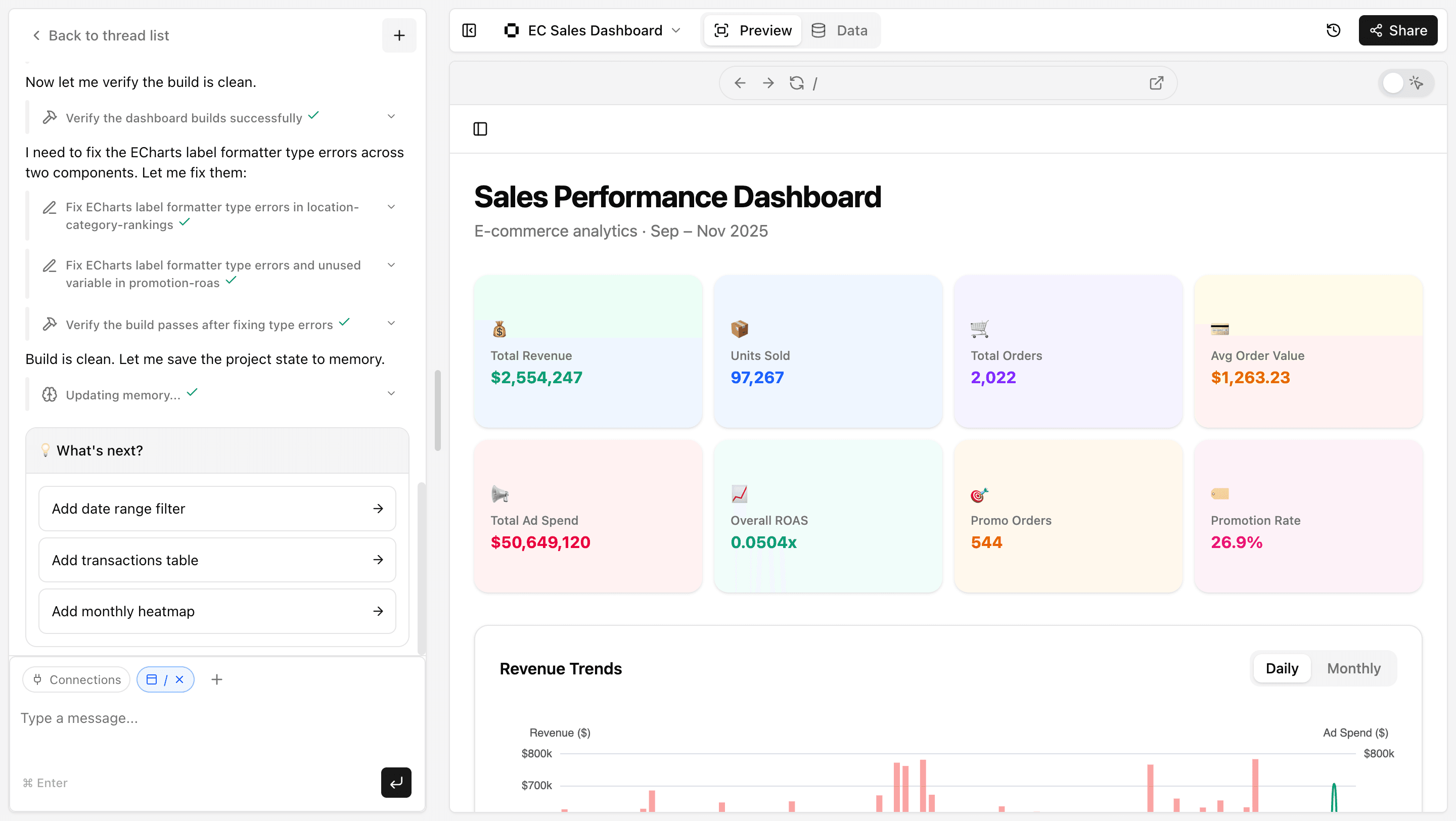Select the Preview tab
This screenshot has width=1456, height=821.
[x=752, y=30]
